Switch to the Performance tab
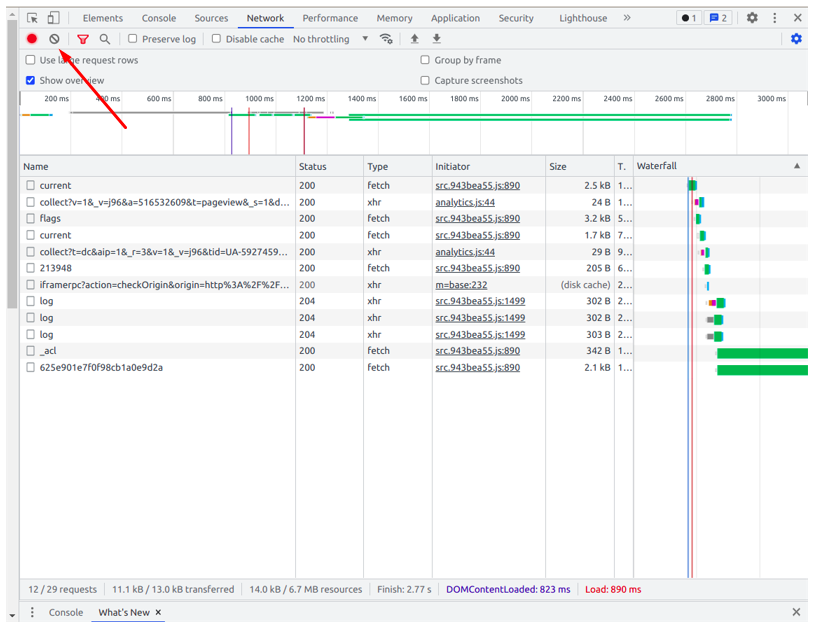 point(330,18)
